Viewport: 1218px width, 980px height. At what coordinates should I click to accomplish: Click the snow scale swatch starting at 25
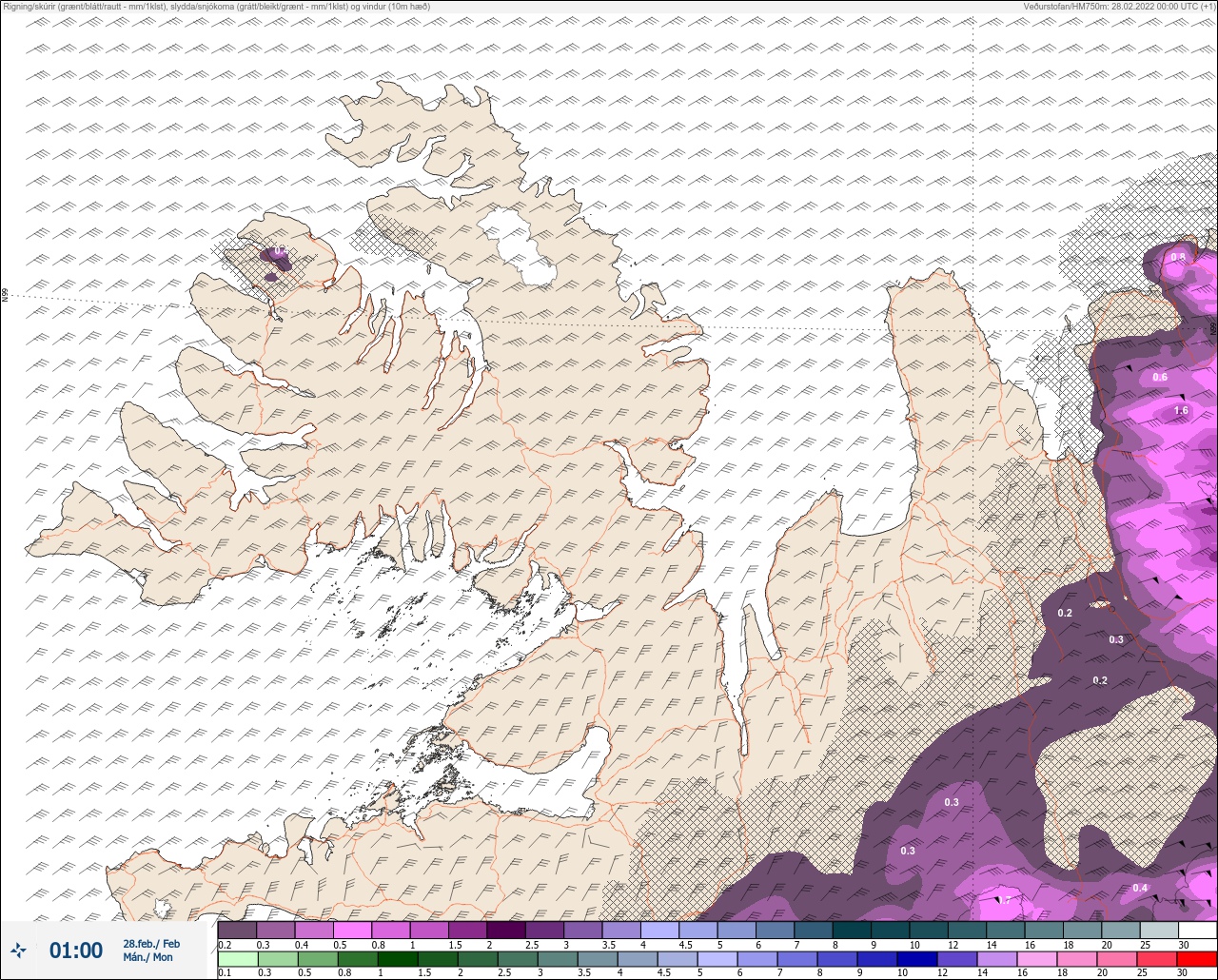(1159, 931)
